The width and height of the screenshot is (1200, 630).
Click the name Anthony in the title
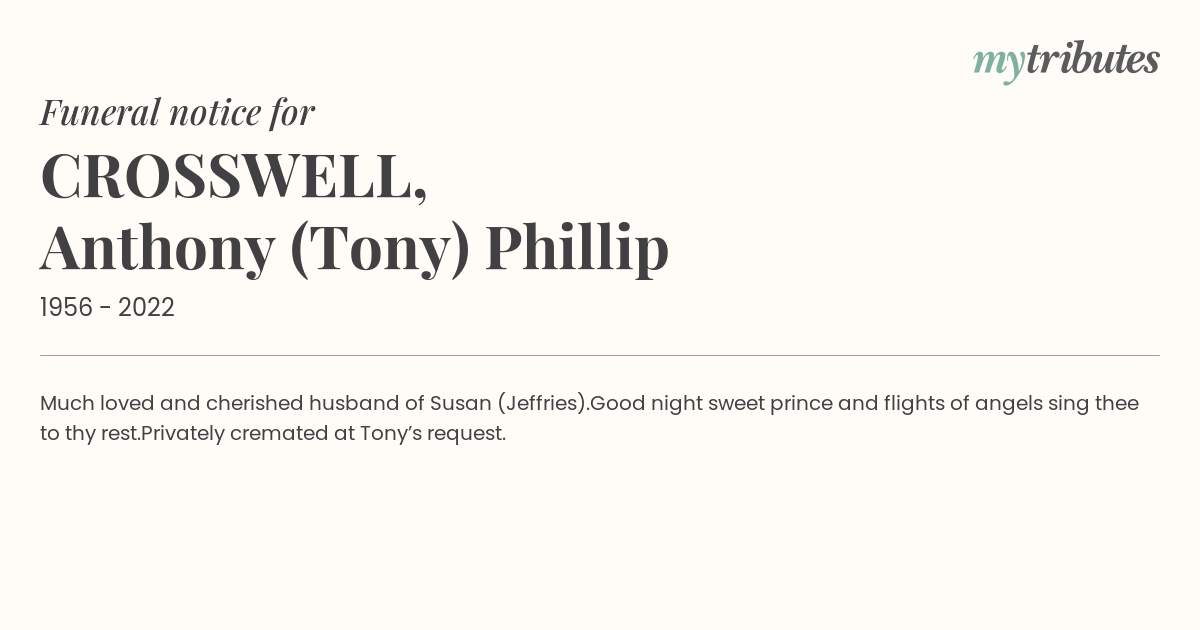pos(157,249)
